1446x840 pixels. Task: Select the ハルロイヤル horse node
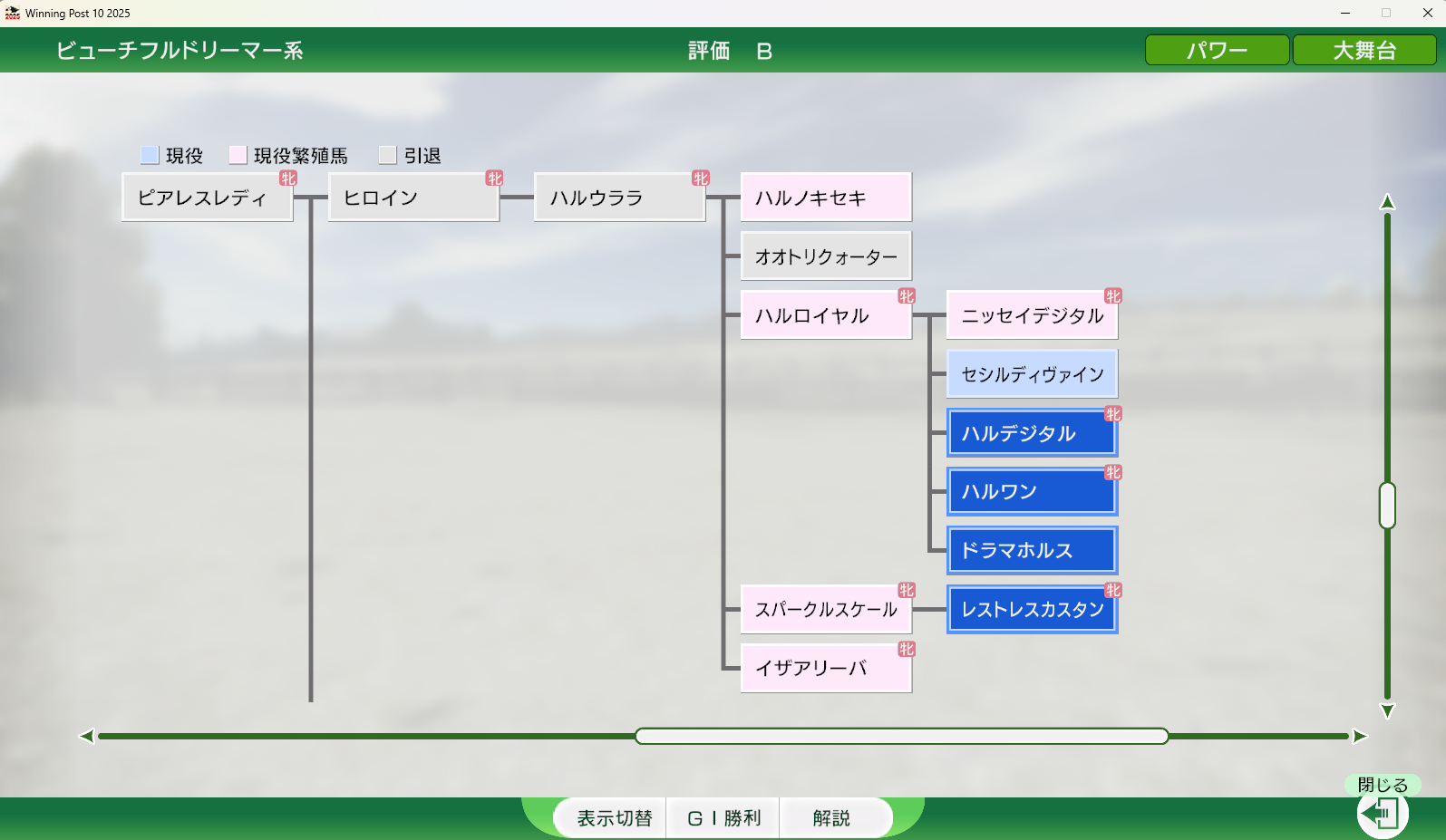(826, 315)
